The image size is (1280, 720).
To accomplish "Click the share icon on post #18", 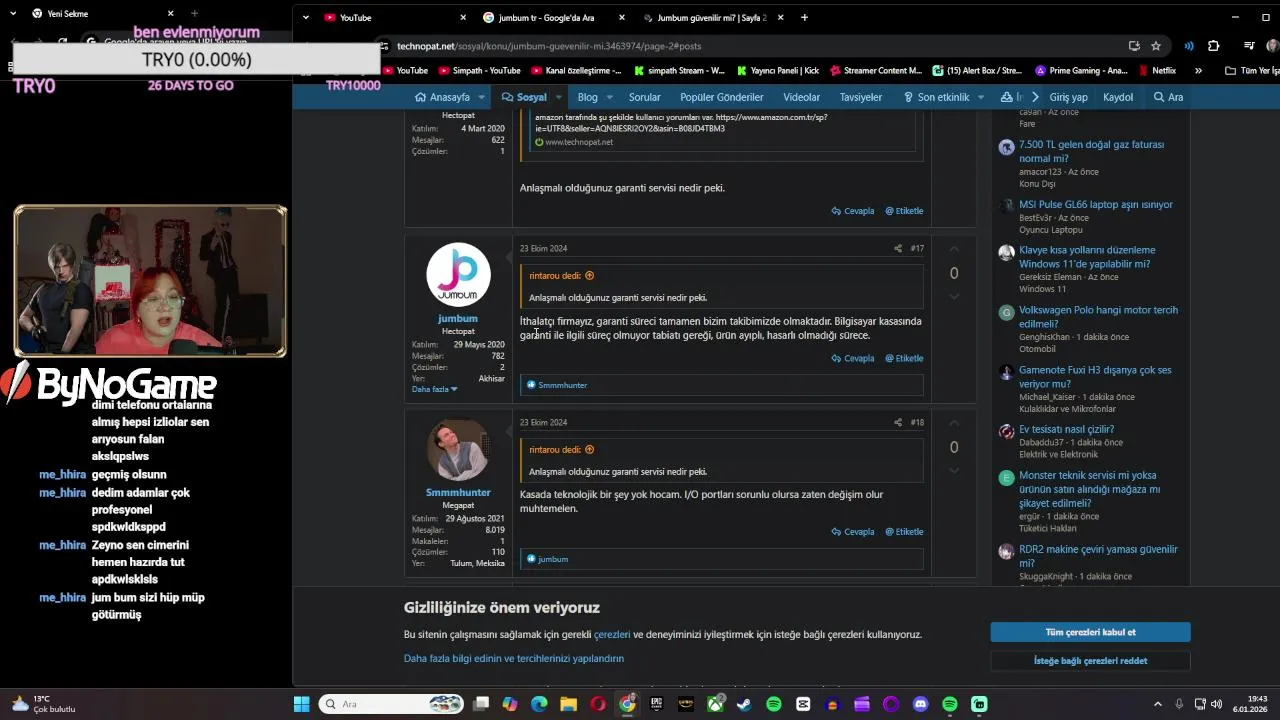I will pyautogui.click(x=897, y=422).
